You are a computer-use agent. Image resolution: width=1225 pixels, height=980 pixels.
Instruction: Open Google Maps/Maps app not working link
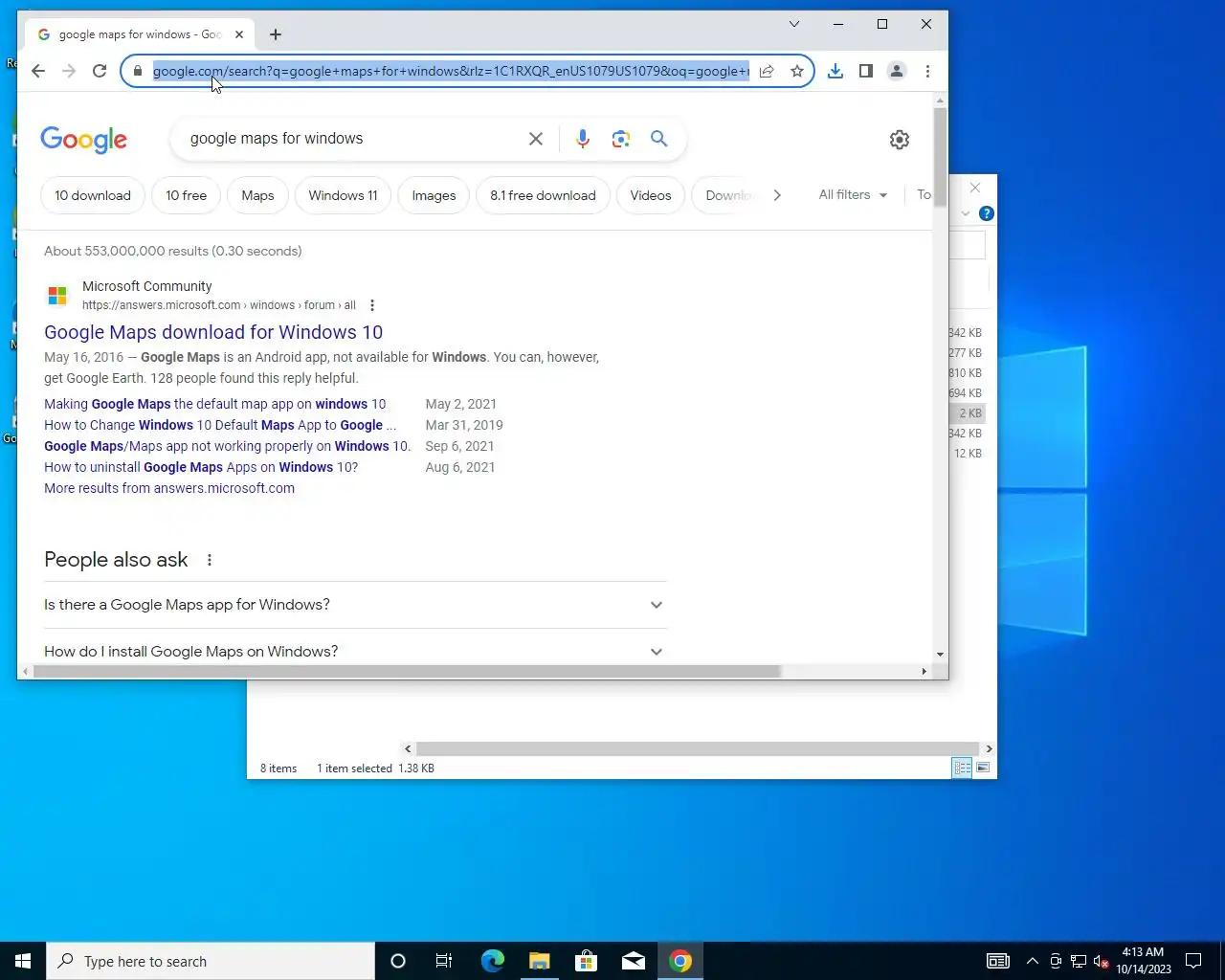[227, 446]
